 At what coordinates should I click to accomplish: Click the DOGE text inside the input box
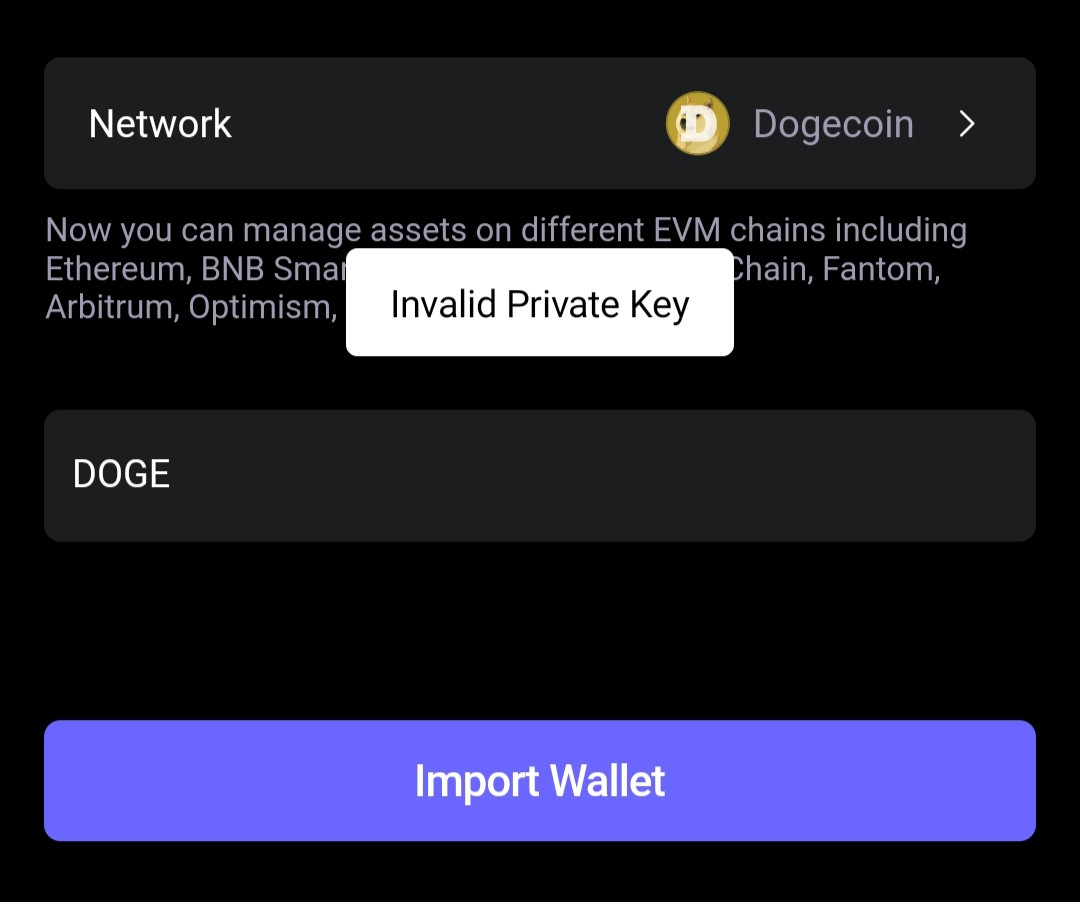(121, 474)
